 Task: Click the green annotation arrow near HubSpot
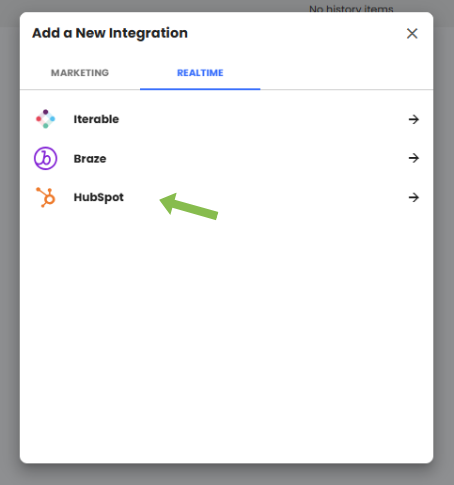(x=189, y=207)
